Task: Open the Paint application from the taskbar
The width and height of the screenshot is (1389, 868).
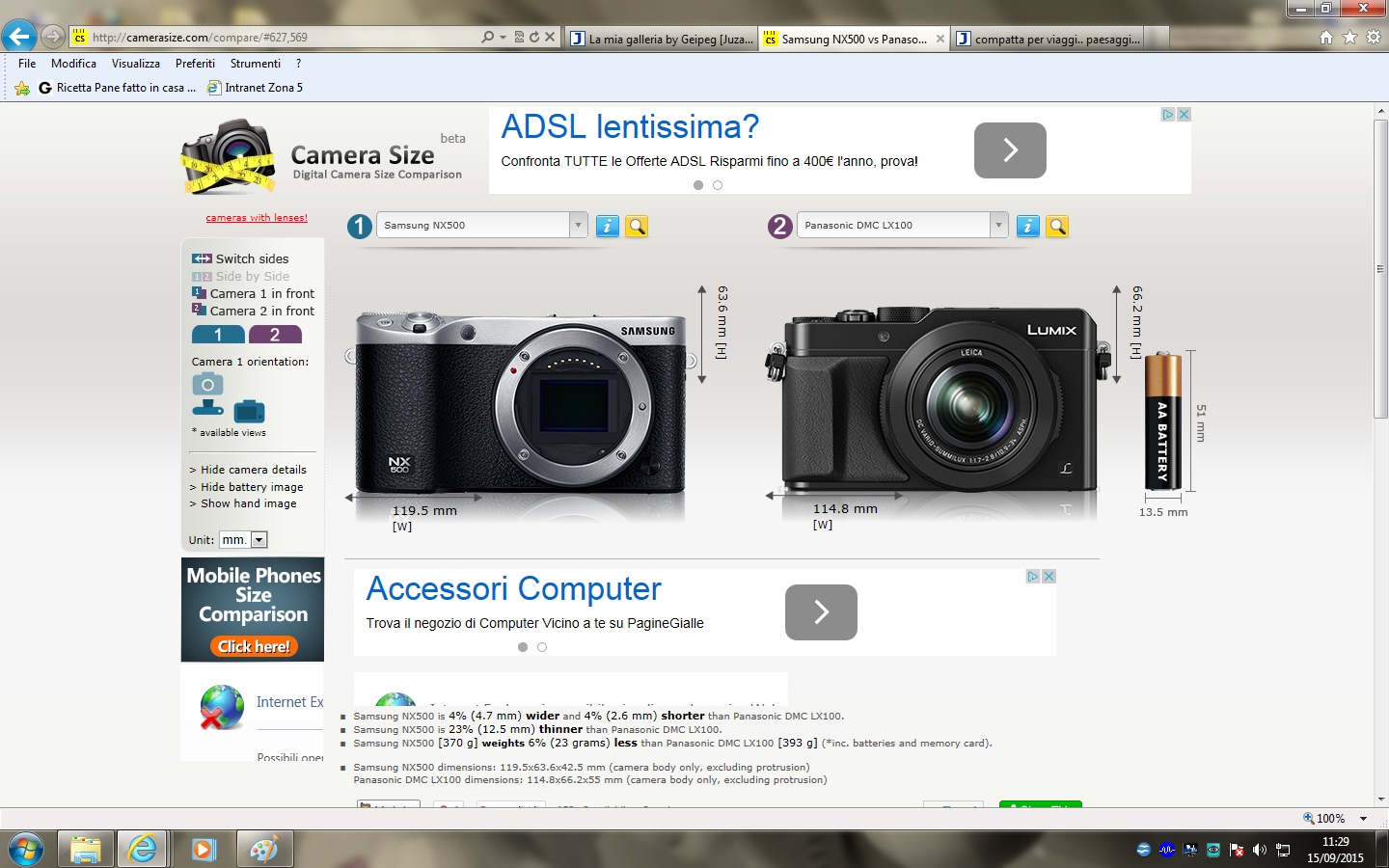Action: point(263,849)
